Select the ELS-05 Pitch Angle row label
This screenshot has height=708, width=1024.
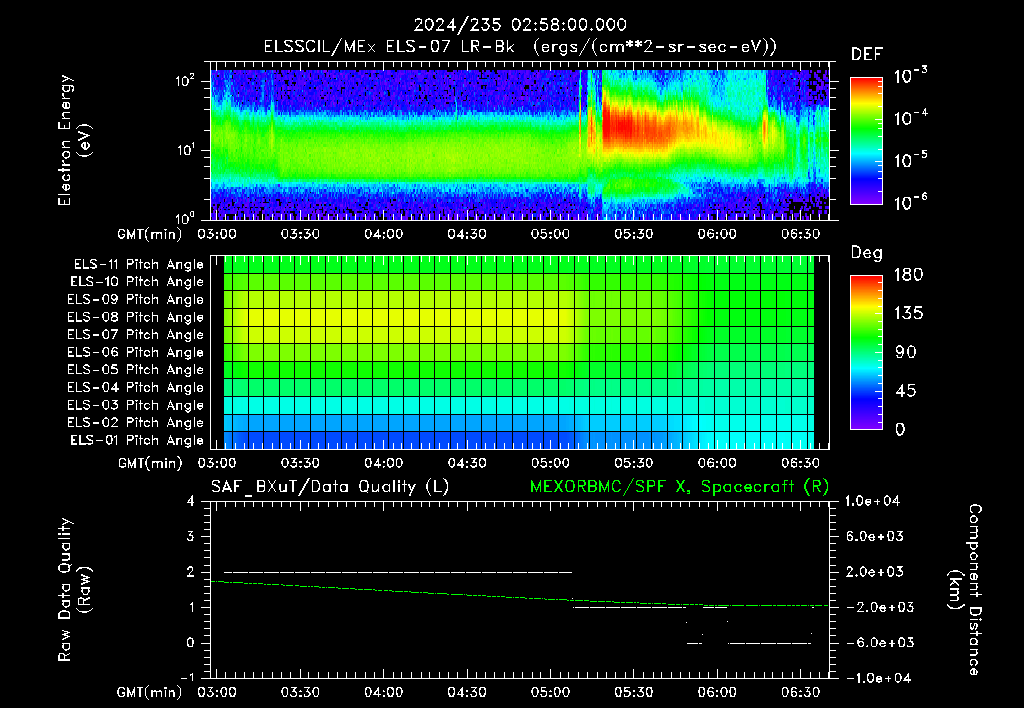pos(135,370)
